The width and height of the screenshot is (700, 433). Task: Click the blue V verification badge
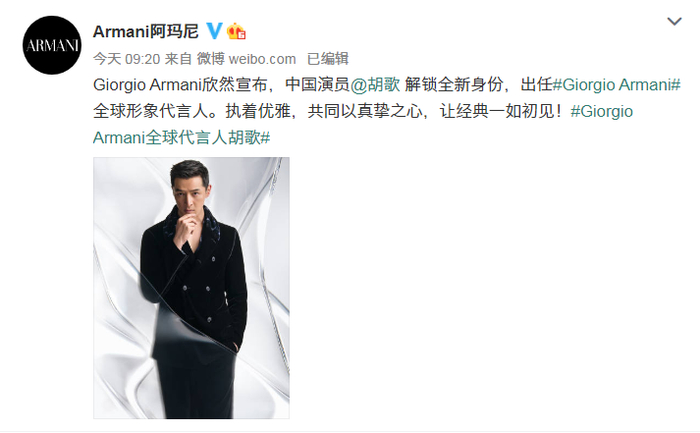tap(214, 31)
